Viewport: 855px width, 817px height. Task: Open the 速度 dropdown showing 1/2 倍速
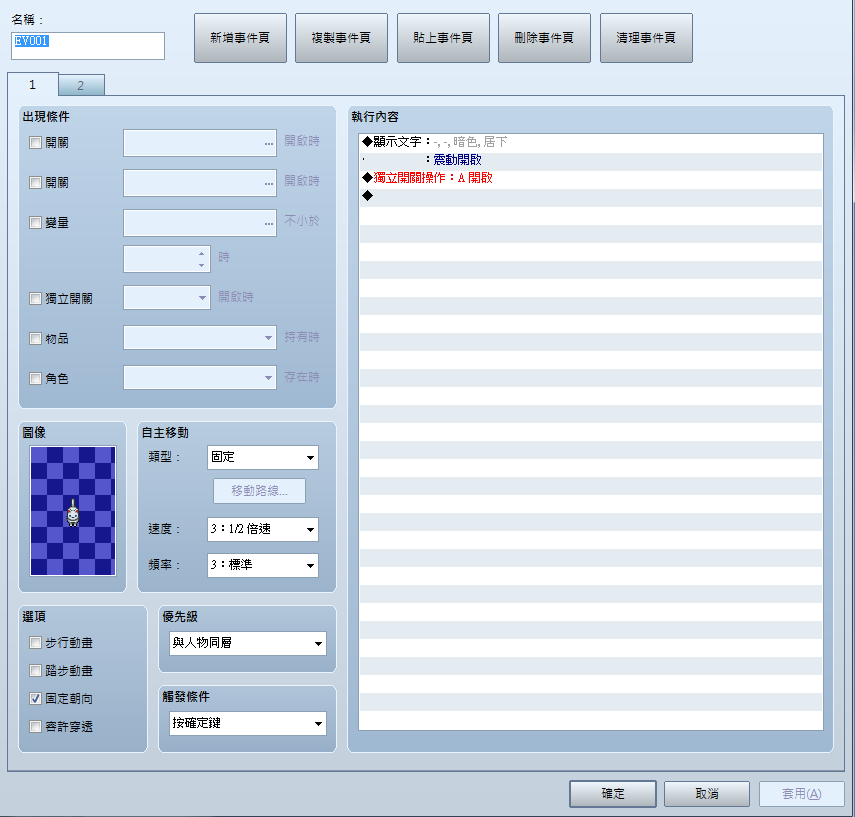click(x=263, y=529)
